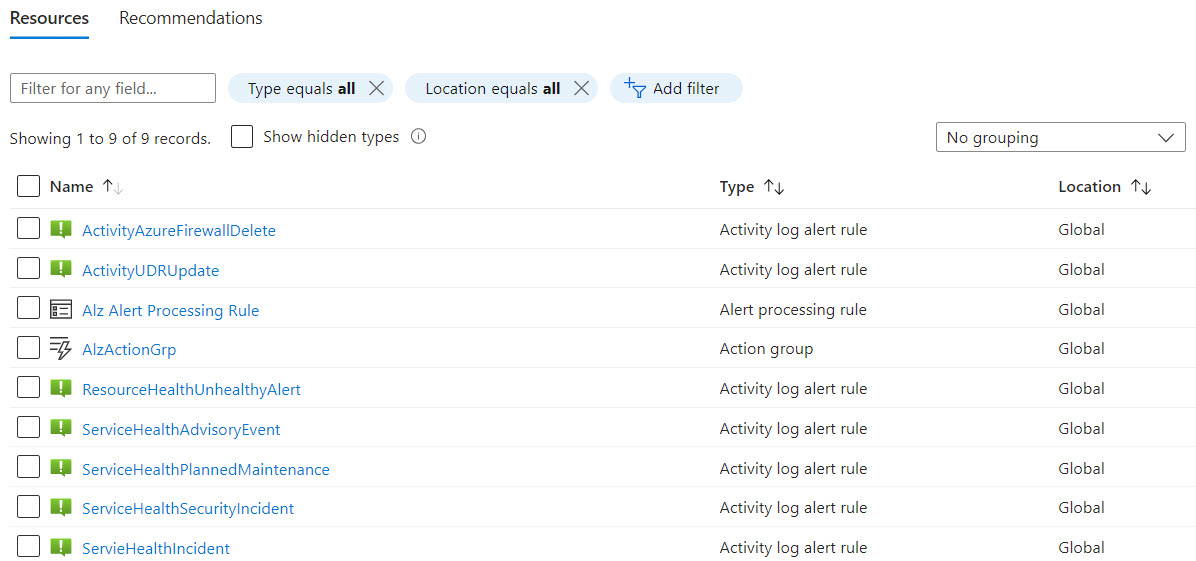Switch to the Recommendations tab

point(191,18)
